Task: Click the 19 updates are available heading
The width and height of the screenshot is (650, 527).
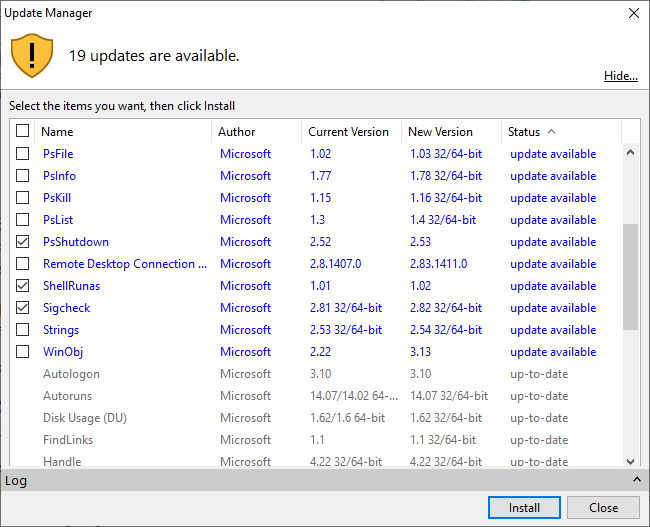Action: pos(154,56)
